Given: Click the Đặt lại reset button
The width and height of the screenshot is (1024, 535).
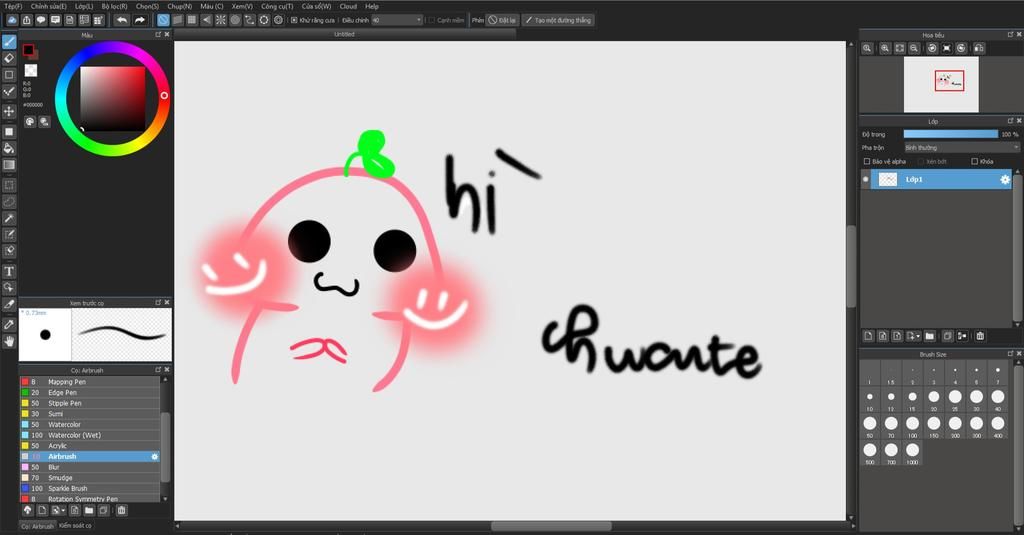Looking at the screenshot, I should (x=502, y=20).
